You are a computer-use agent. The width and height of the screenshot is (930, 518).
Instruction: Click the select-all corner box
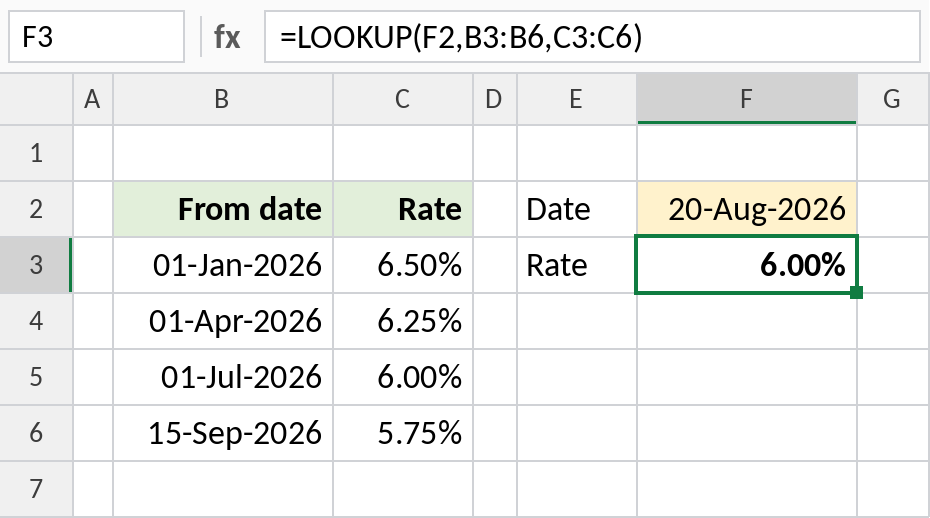[x=36, y=99]
